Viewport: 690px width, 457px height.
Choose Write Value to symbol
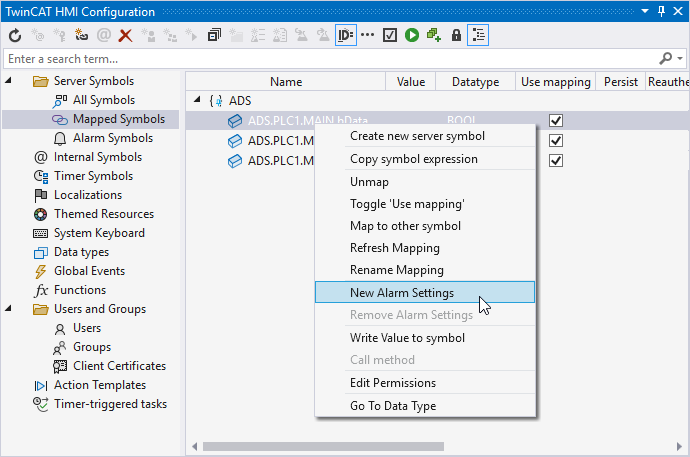[x=425, y=338]
